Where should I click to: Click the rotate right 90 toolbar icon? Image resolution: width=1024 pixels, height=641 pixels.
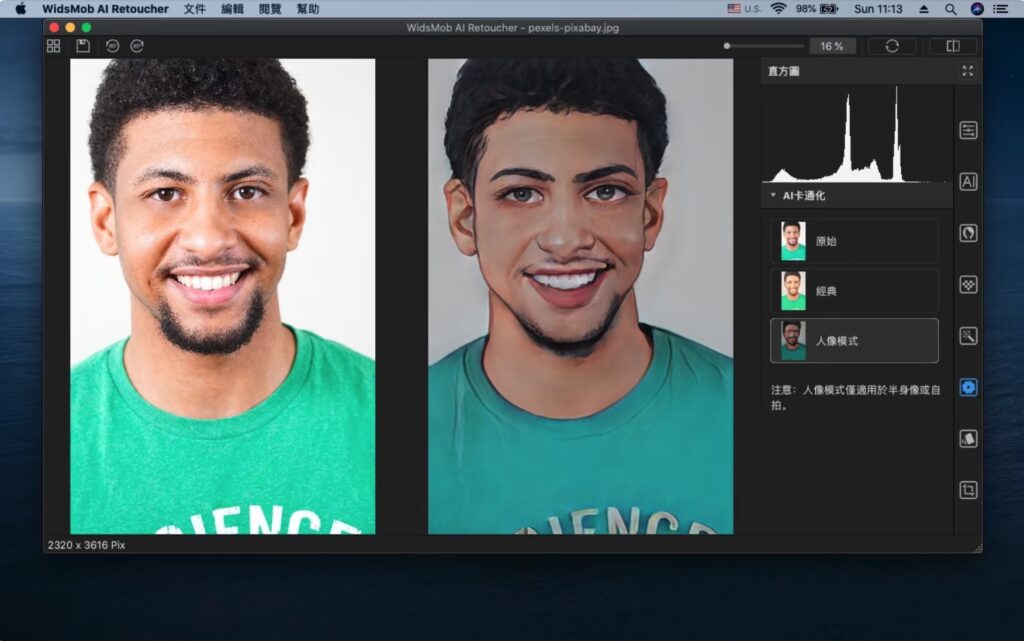136,45
